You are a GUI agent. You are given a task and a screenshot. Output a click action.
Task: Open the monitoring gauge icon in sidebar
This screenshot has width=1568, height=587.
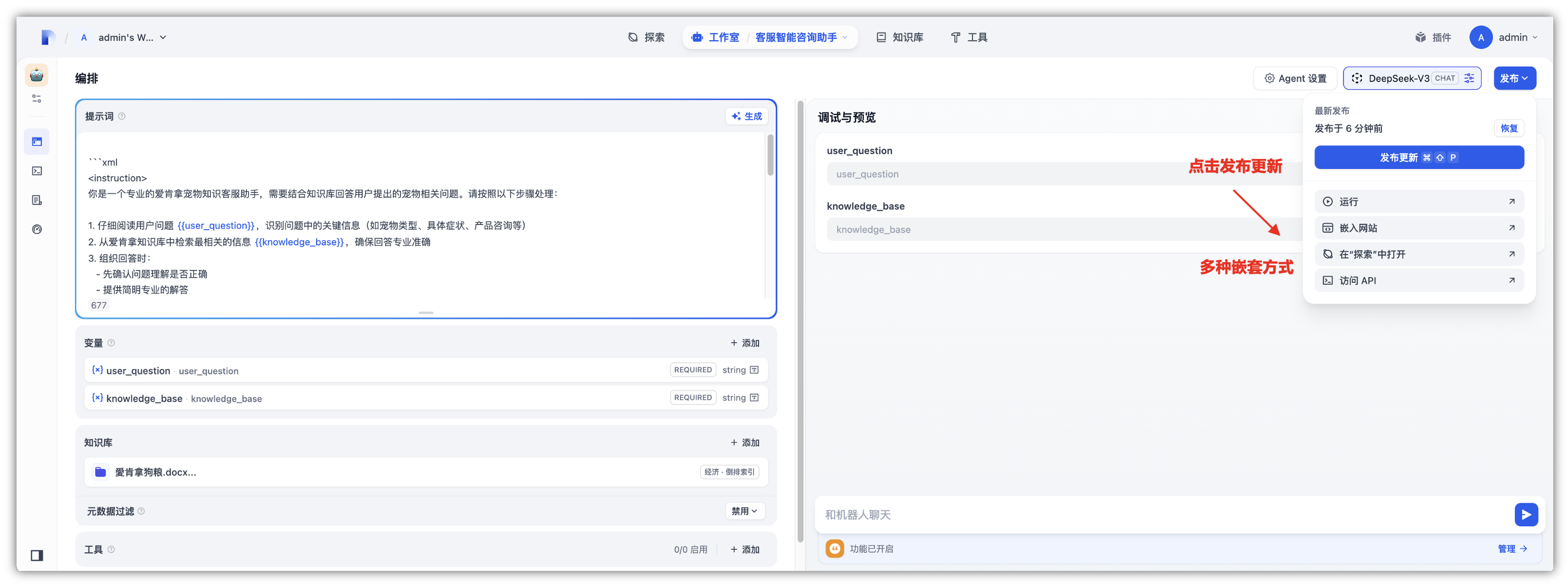tap(37, 229)
